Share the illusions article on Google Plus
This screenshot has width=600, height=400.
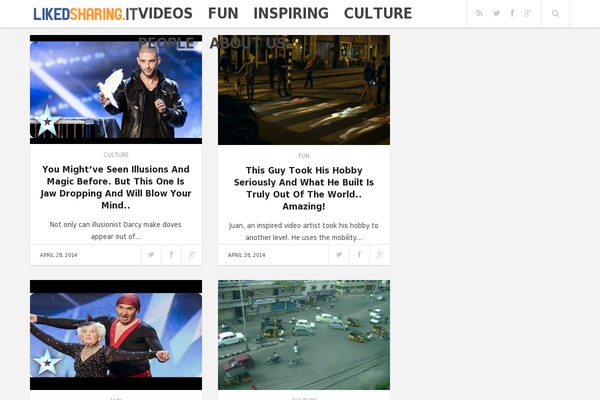pyautogui.click(x=192, y=255)
